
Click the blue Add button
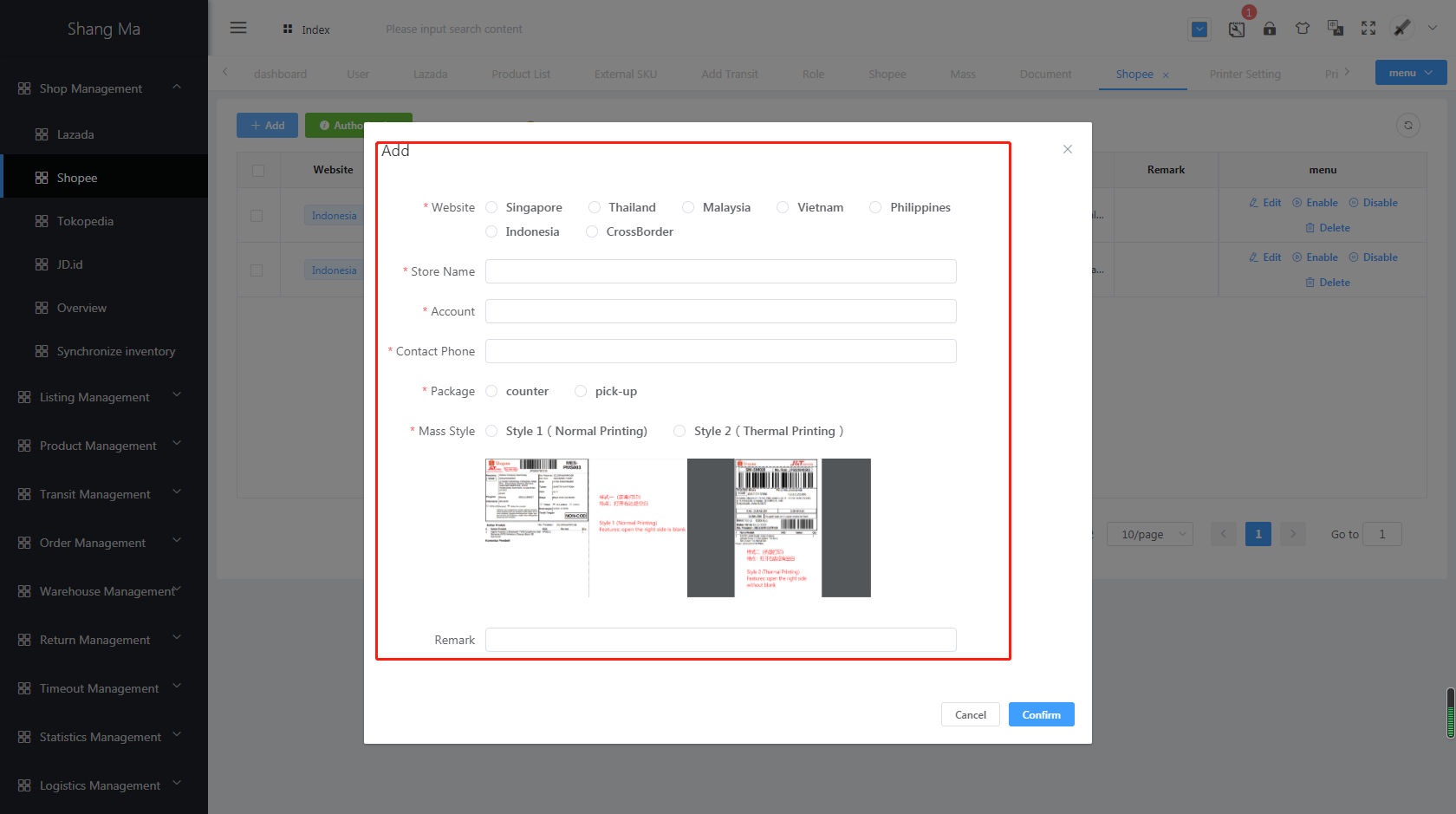[267, 126]
